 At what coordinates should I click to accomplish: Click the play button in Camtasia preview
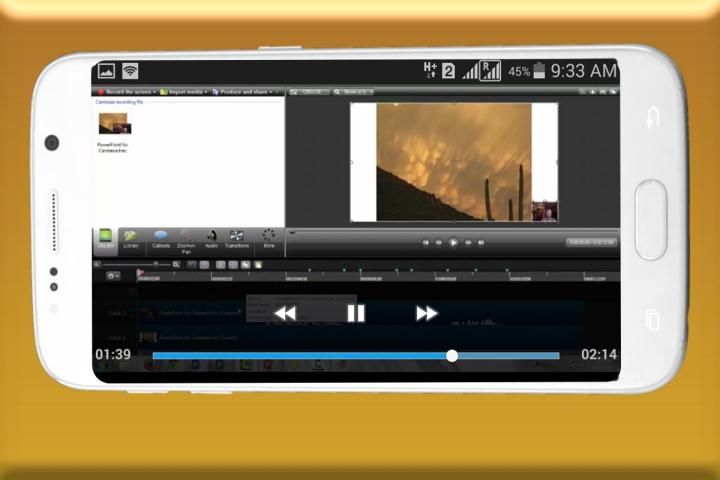point(453,242)
